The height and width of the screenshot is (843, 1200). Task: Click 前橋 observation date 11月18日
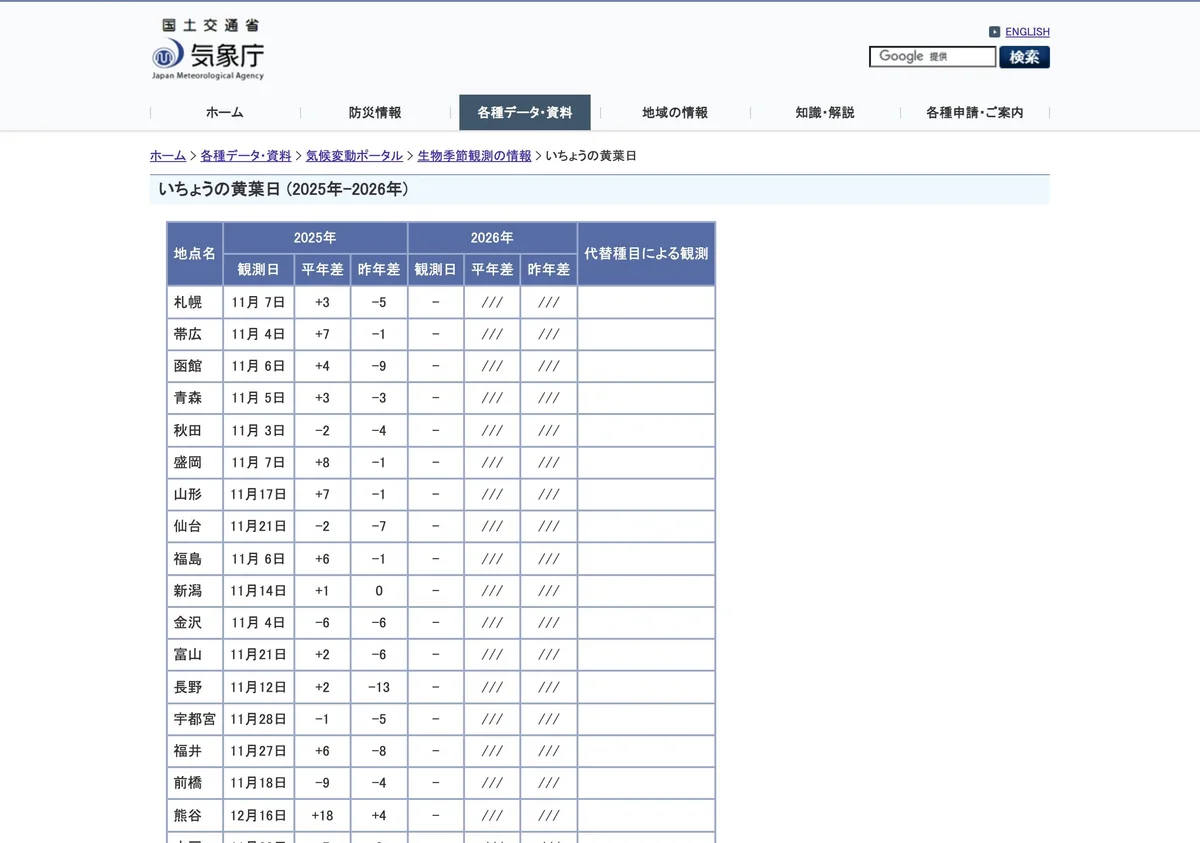pyautogui.click(x=258, y=783)
